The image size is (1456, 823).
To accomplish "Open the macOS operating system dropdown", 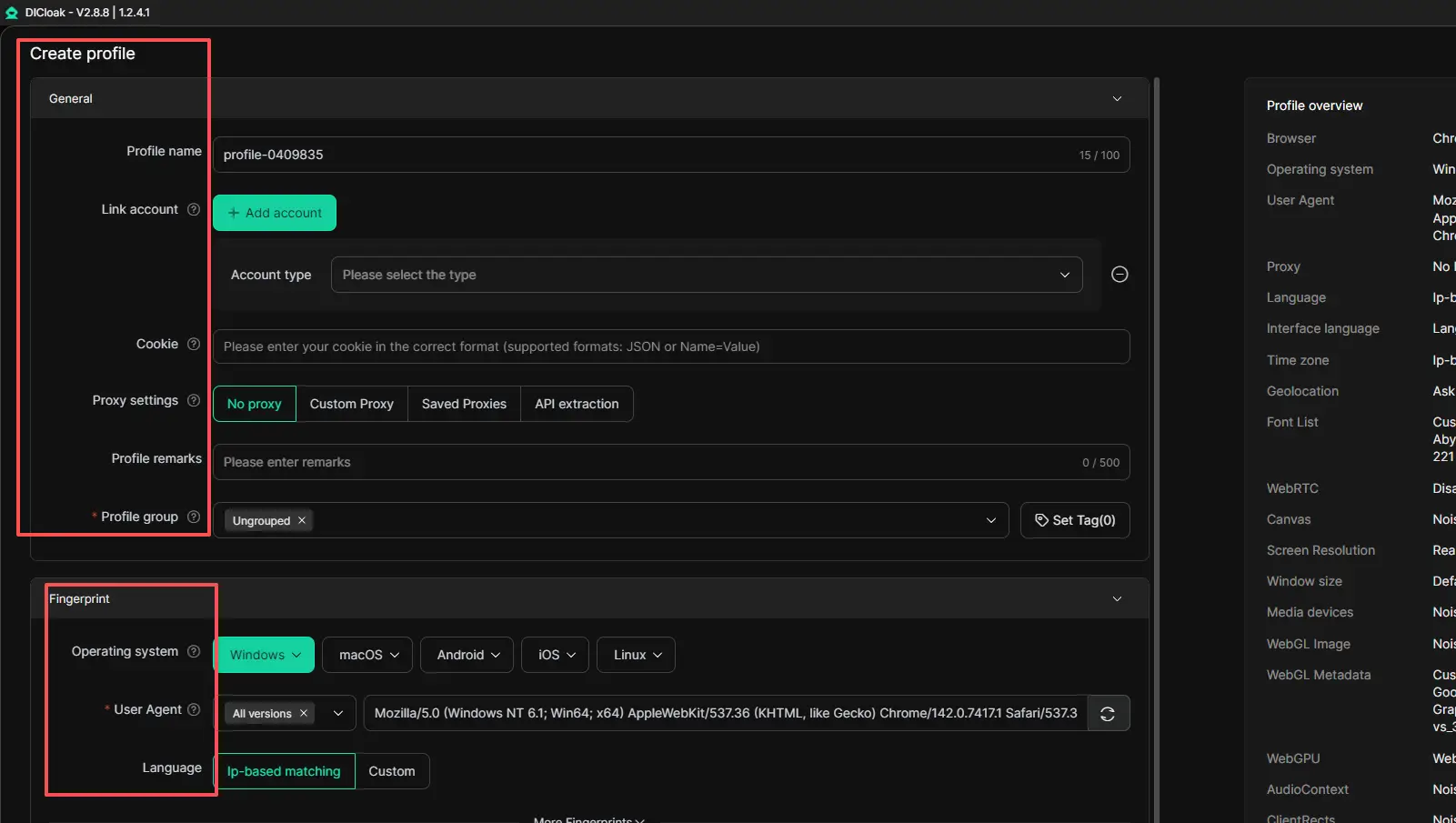I will (x=367, y=655).
